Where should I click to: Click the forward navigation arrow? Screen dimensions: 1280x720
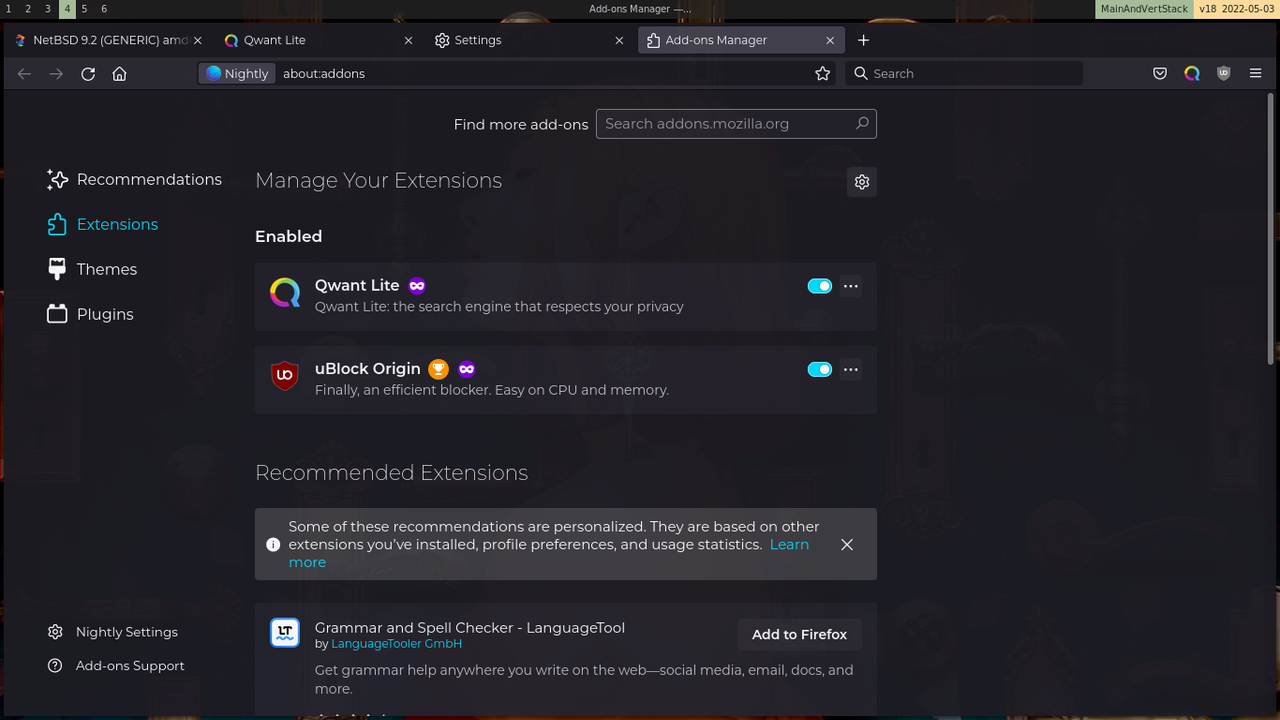click(57, 73)
